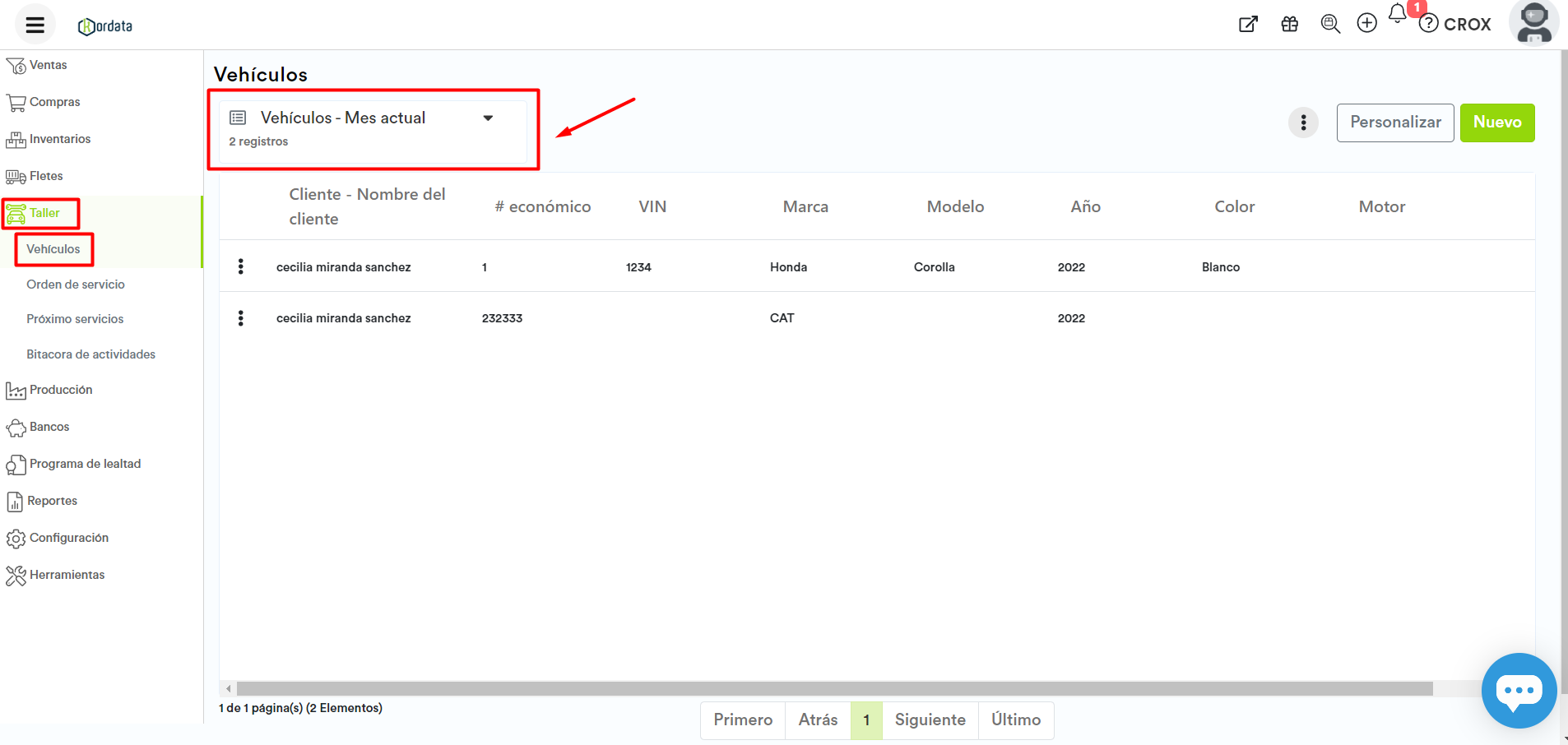The width and height of the screenshot is (1568, 745).
Task: Click the external link icon in header
Action: pyautogui.click(x=1248, y=25)
